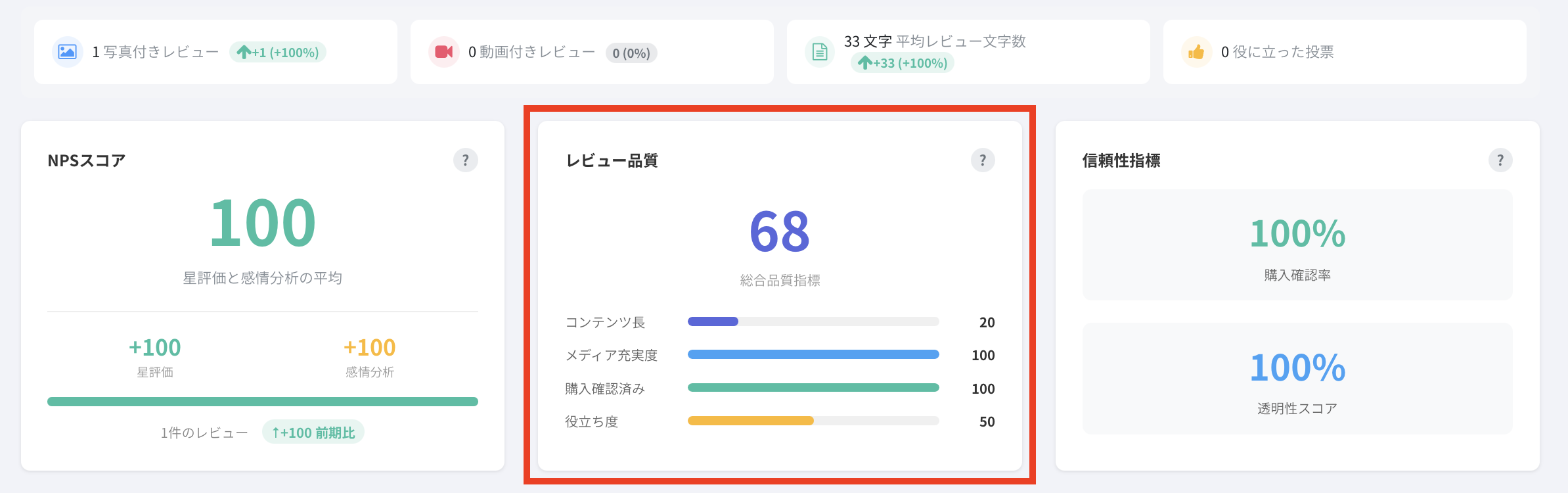Click the photo review image icon
This screenshot has height=493, width=1568.
pyautogui.click(x=67, y=52)
